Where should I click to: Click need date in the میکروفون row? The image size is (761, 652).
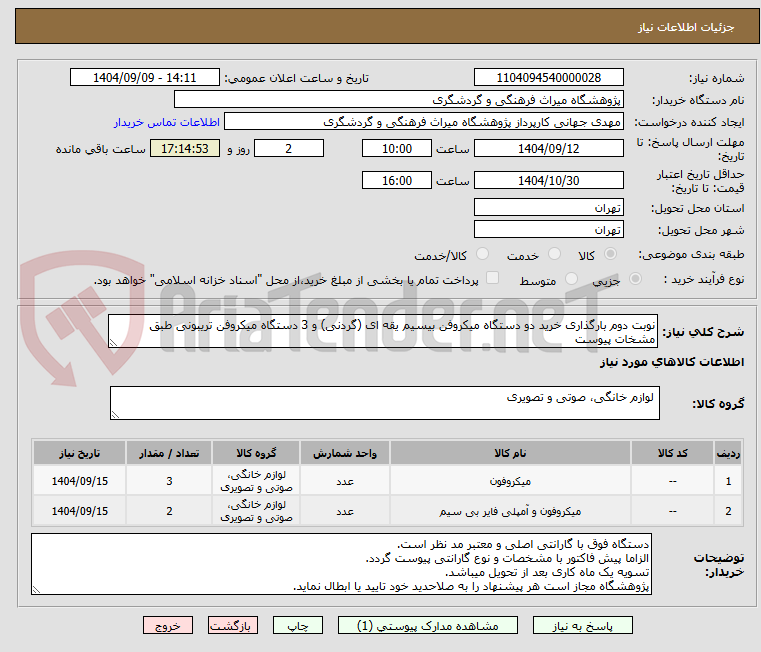coord(80,481)
